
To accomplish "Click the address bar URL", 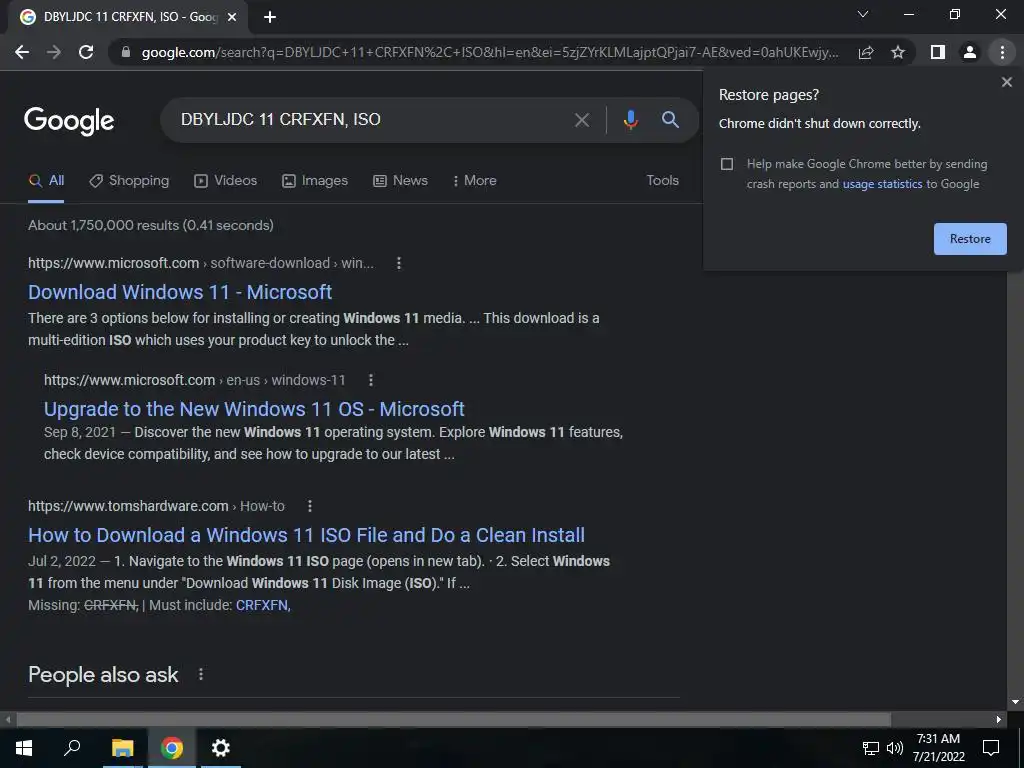I will pyautogui.click(x=490, y=52).
